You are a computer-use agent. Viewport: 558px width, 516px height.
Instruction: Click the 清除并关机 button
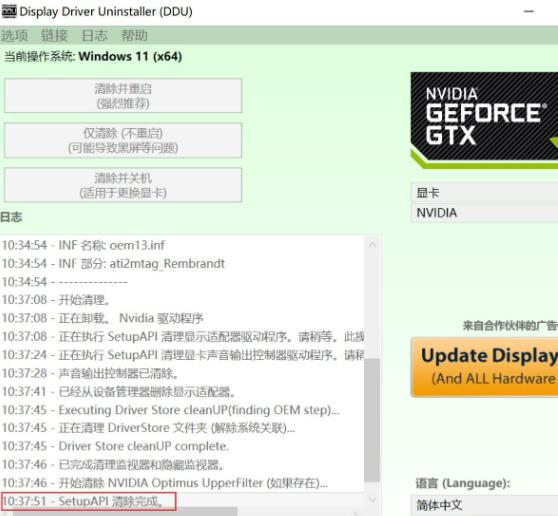tap(123, 185)
